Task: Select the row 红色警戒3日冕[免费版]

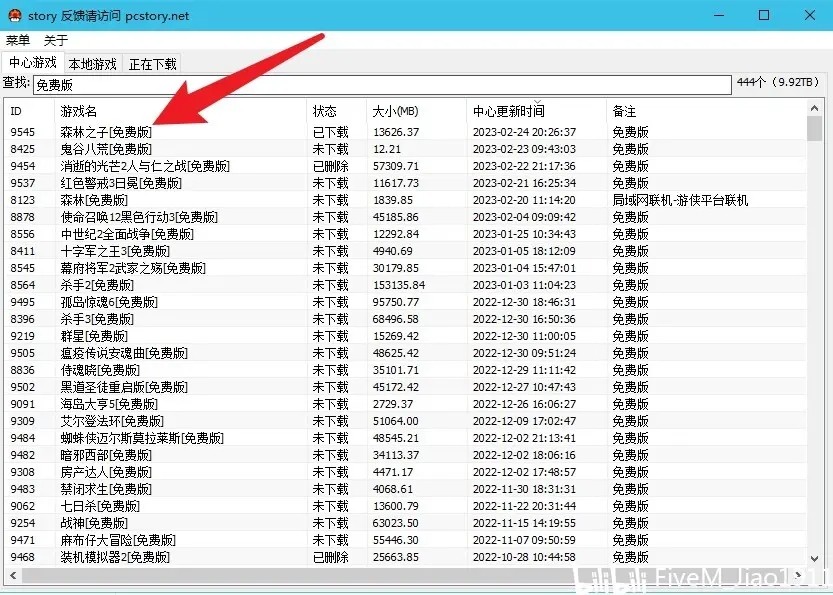Action: click(x=405, y=183)
